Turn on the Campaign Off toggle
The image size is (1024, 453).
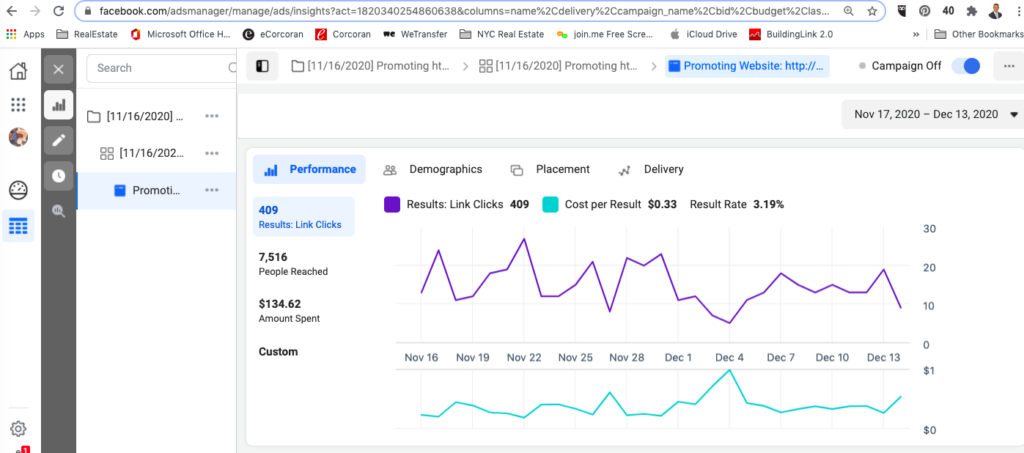pyautogui.click(x=967, y=66)
